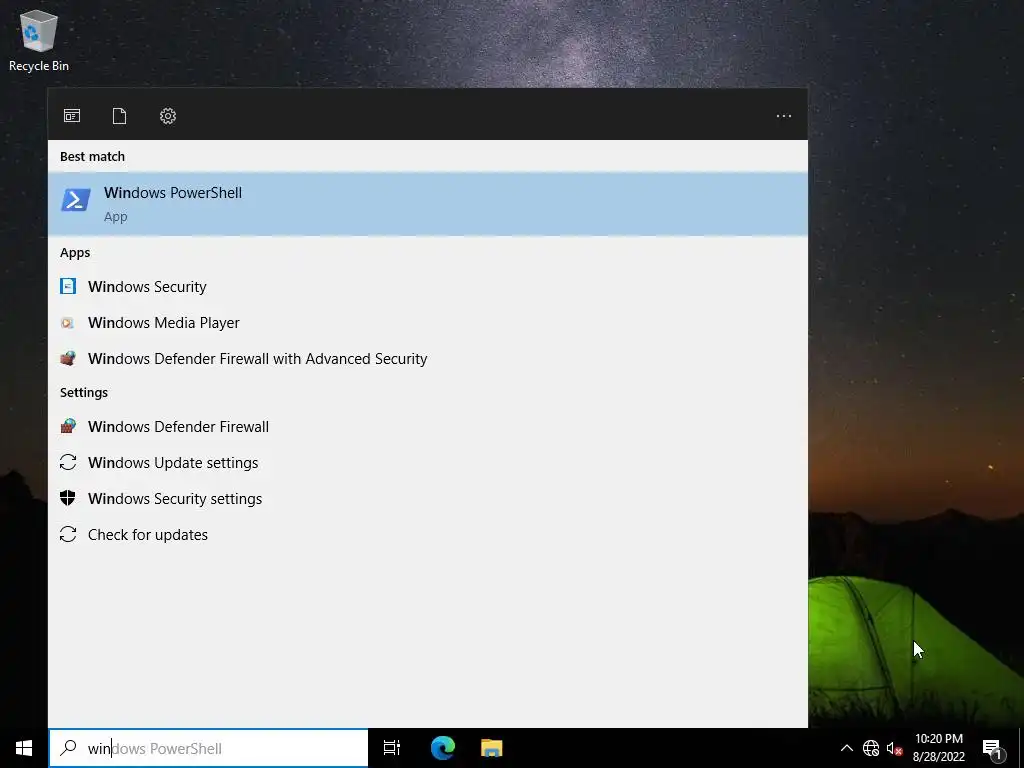
Task: Open File Explorer from taskbar
Action: (492, 748)
